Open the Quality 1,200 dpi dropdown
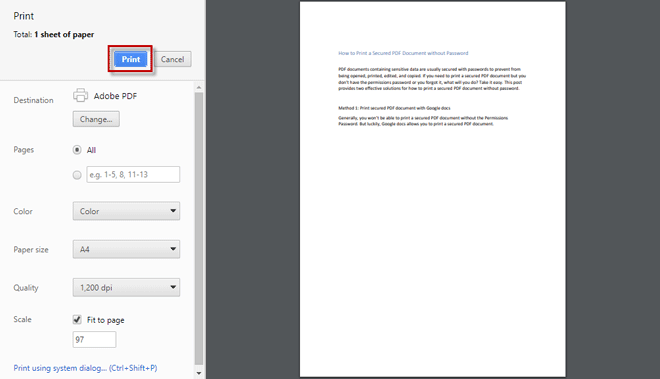660x379 pixels. click(x=126, y=288)
